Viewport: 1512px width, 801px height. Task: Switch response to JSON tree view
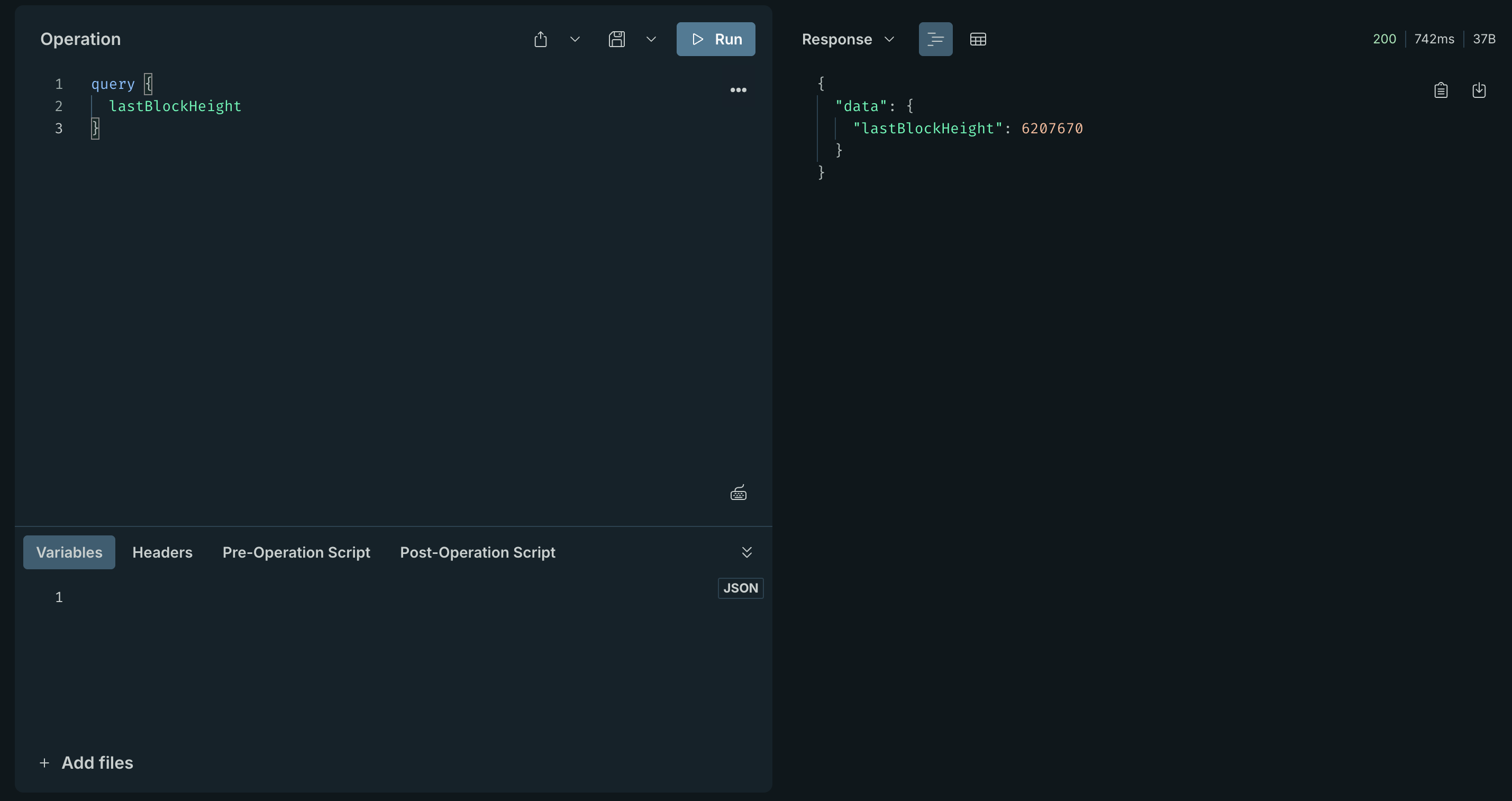click(x=935, y=39)
